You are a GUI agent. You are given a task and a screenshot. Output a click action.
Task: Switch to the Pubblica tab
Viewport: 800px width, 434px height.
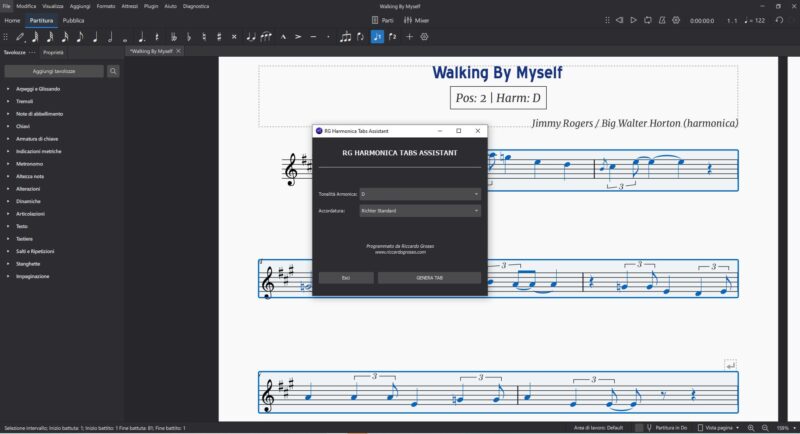pos(73,20)
